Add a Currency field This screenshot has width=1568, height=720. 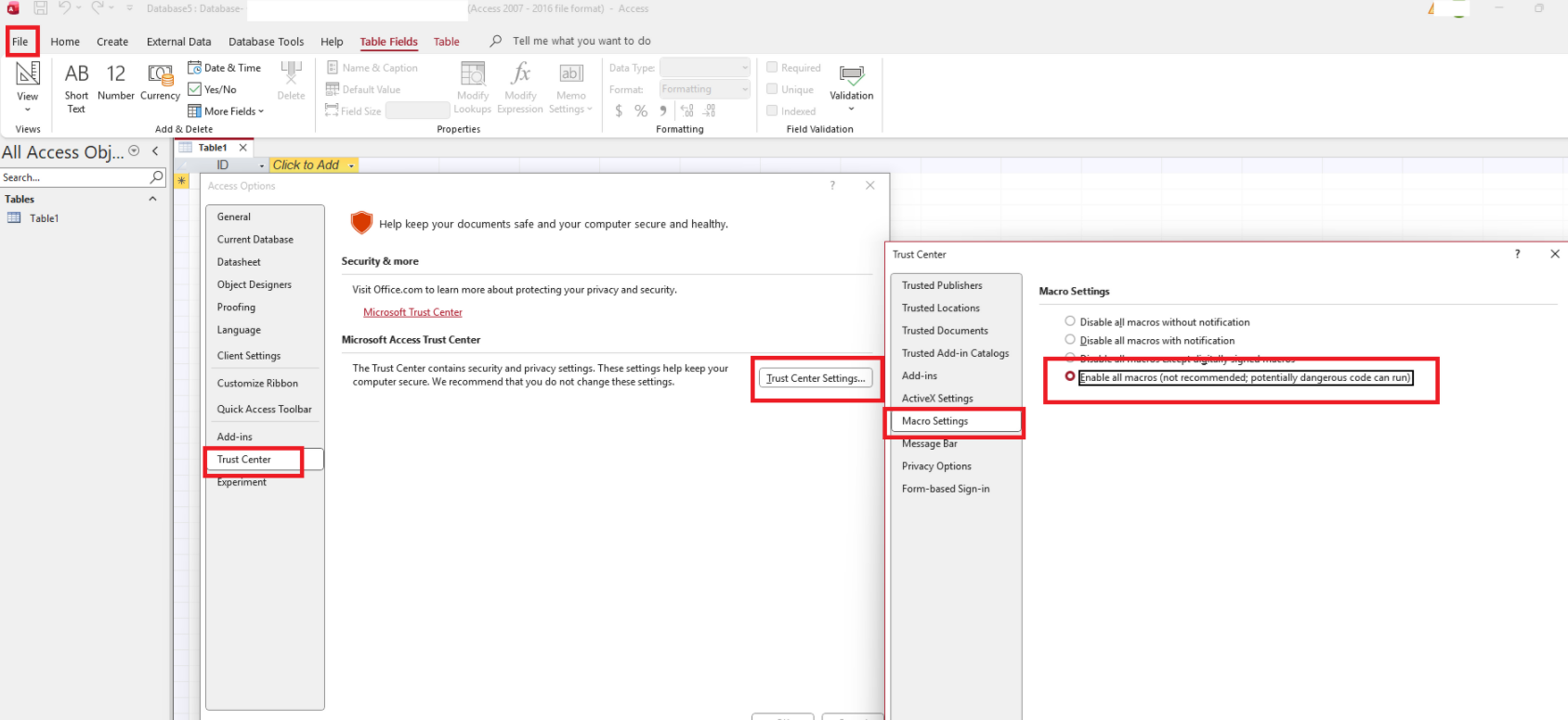point(160,82)
